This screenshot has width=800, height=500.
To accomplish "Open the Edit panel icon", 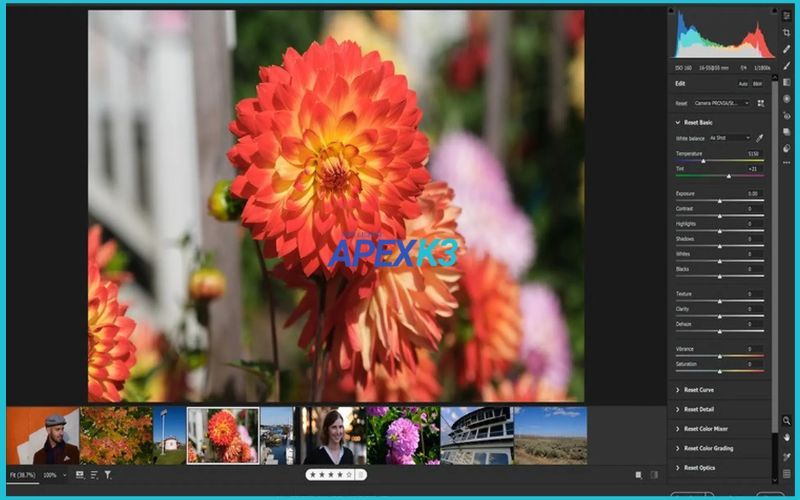I will 787,16.
